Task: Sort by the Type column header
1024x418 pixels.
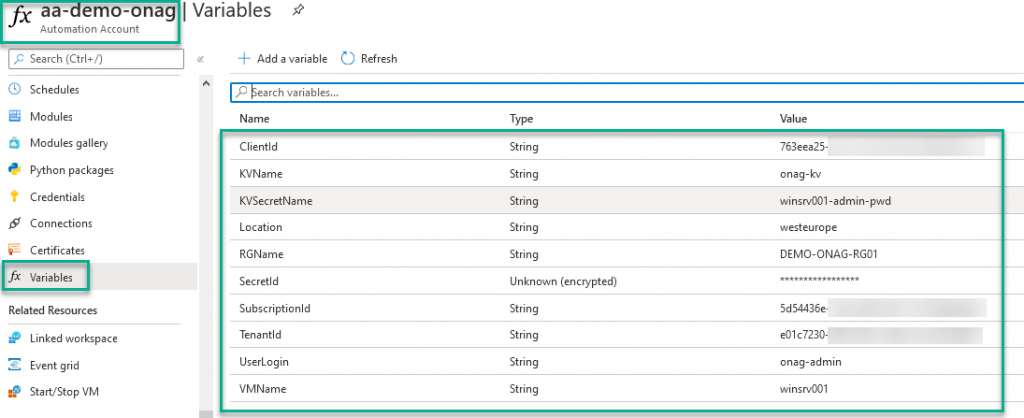Action: (x=521, y=119)
